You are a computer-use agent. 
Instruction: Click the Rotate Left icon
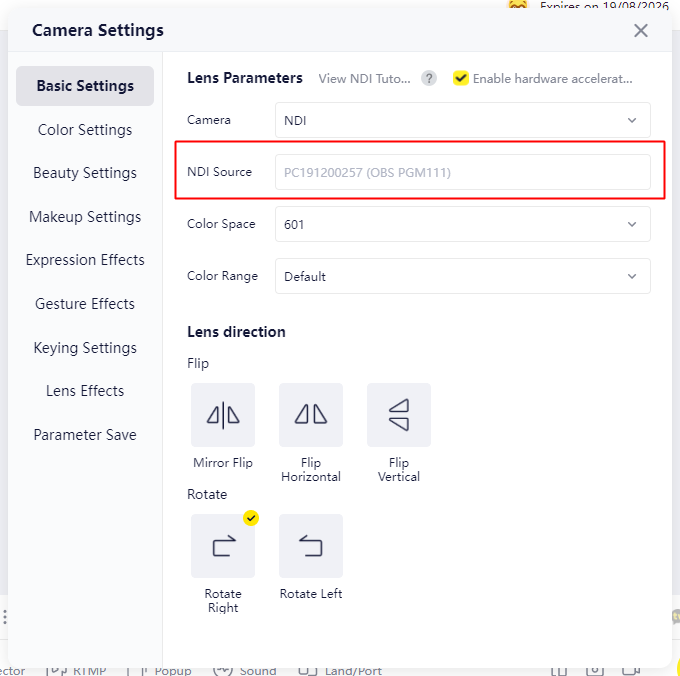311,546
